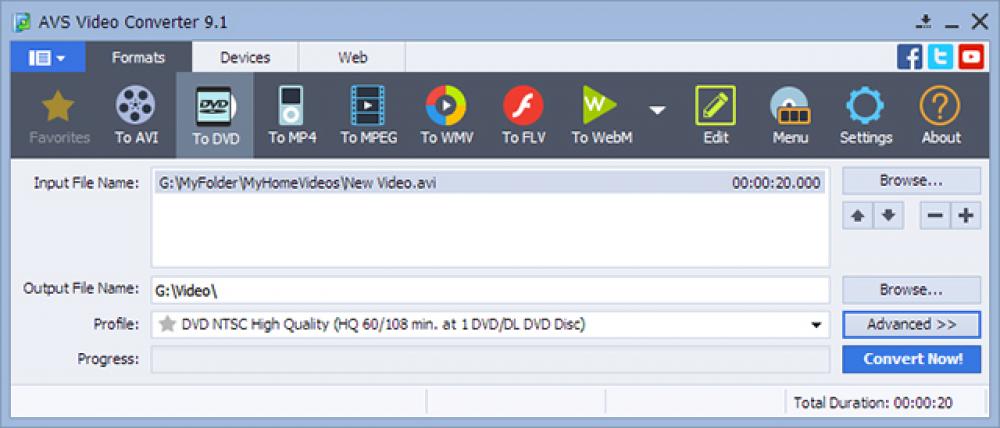
Task: Move selected input file up
Action: [858, 216]
